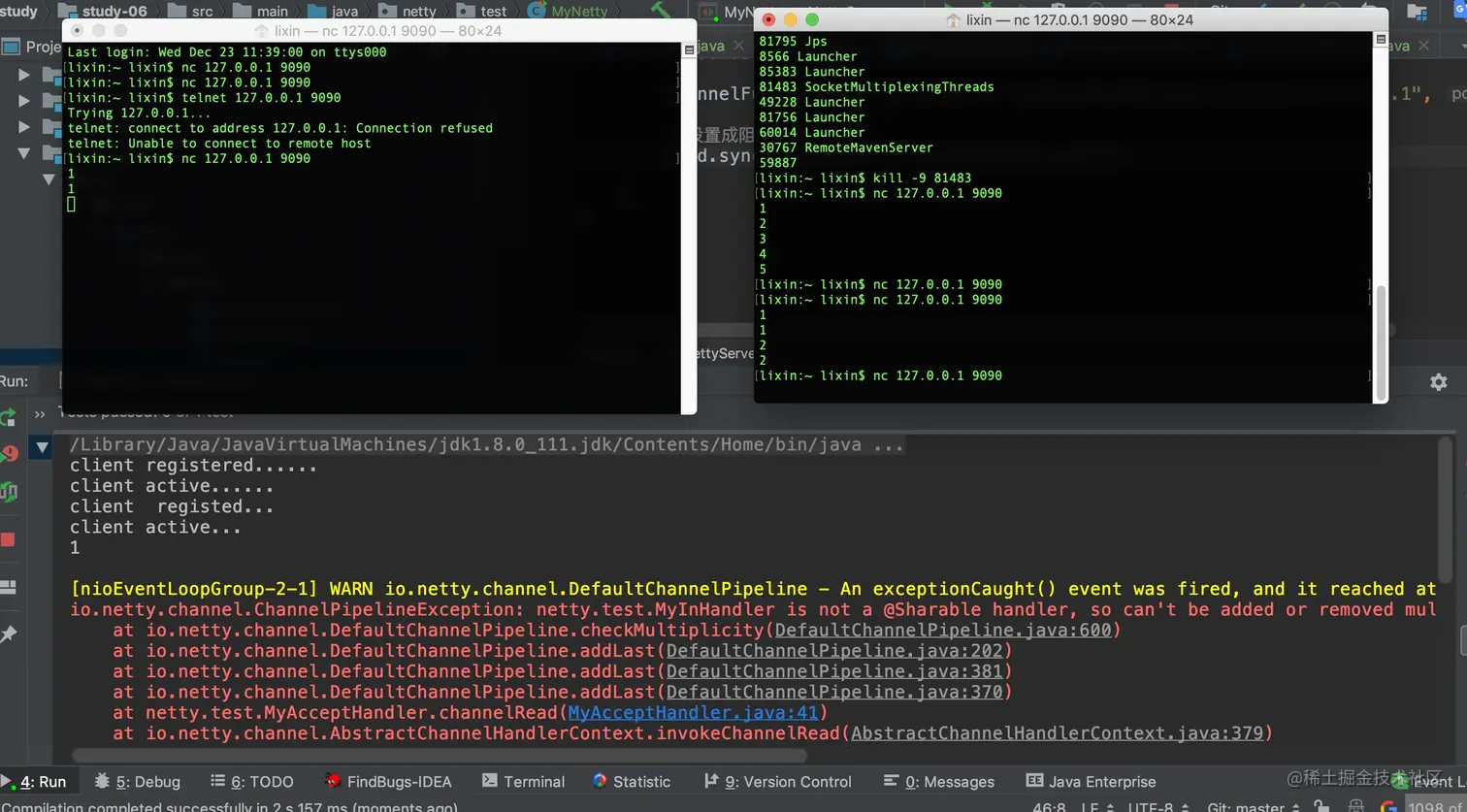The image size is (1467, 812).
Task: Click the restore layout icon in Run panel
Action: (8, 587)
